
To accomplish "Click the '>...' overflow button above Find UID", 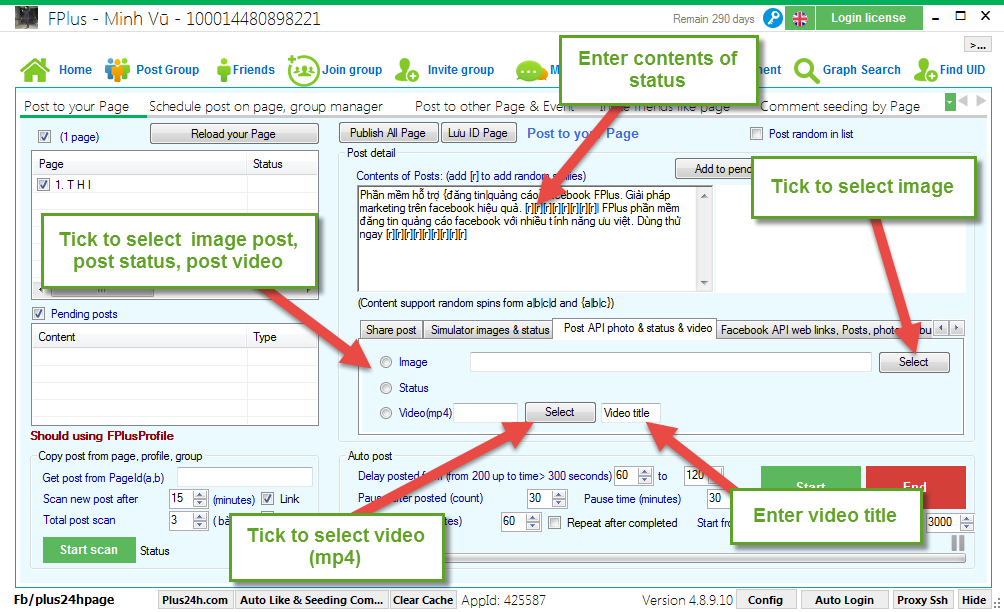I will tap(978, 45).
